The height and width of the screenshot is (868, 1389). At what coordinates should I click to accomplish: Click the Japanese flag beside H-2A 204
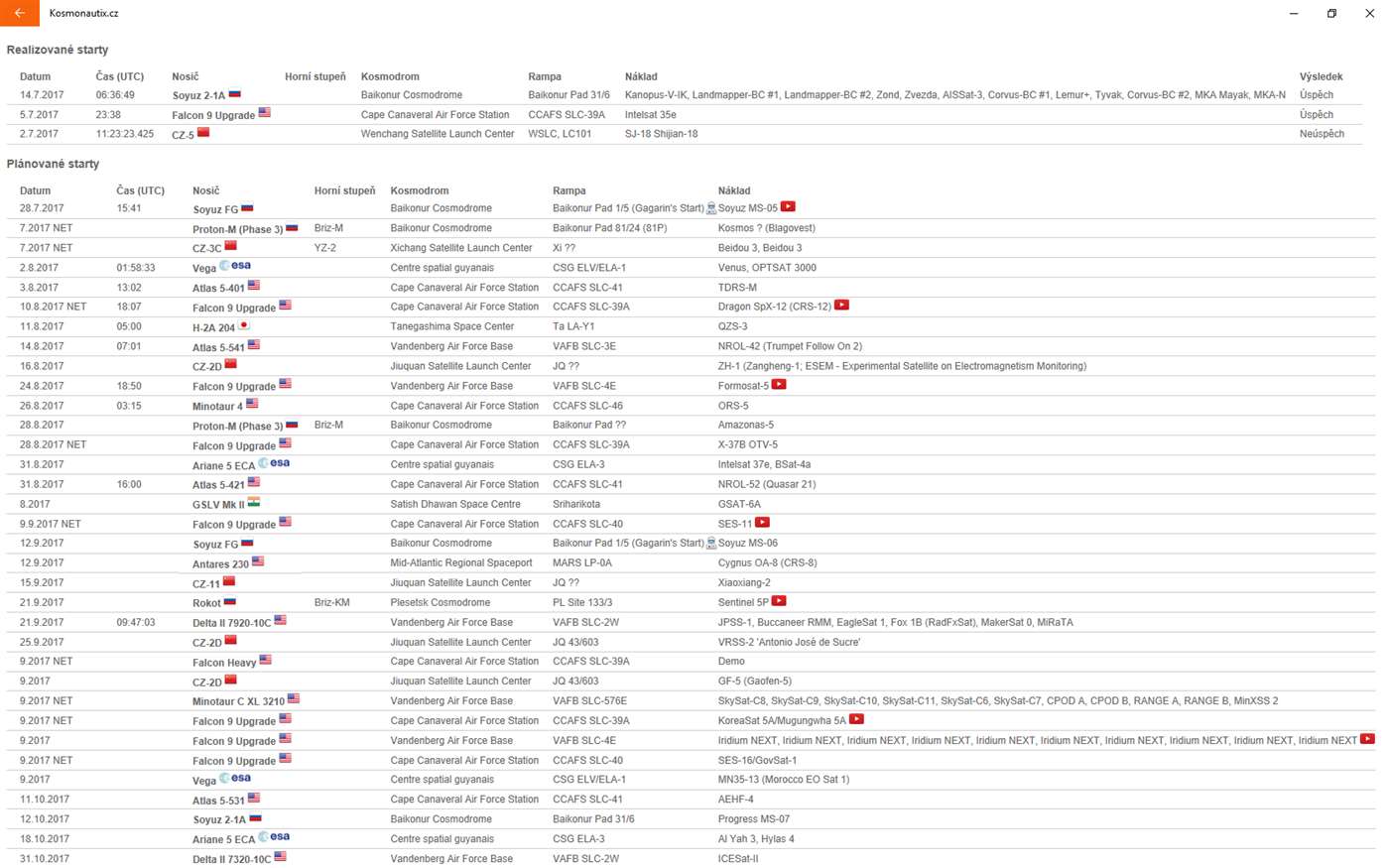click(244, 325)
